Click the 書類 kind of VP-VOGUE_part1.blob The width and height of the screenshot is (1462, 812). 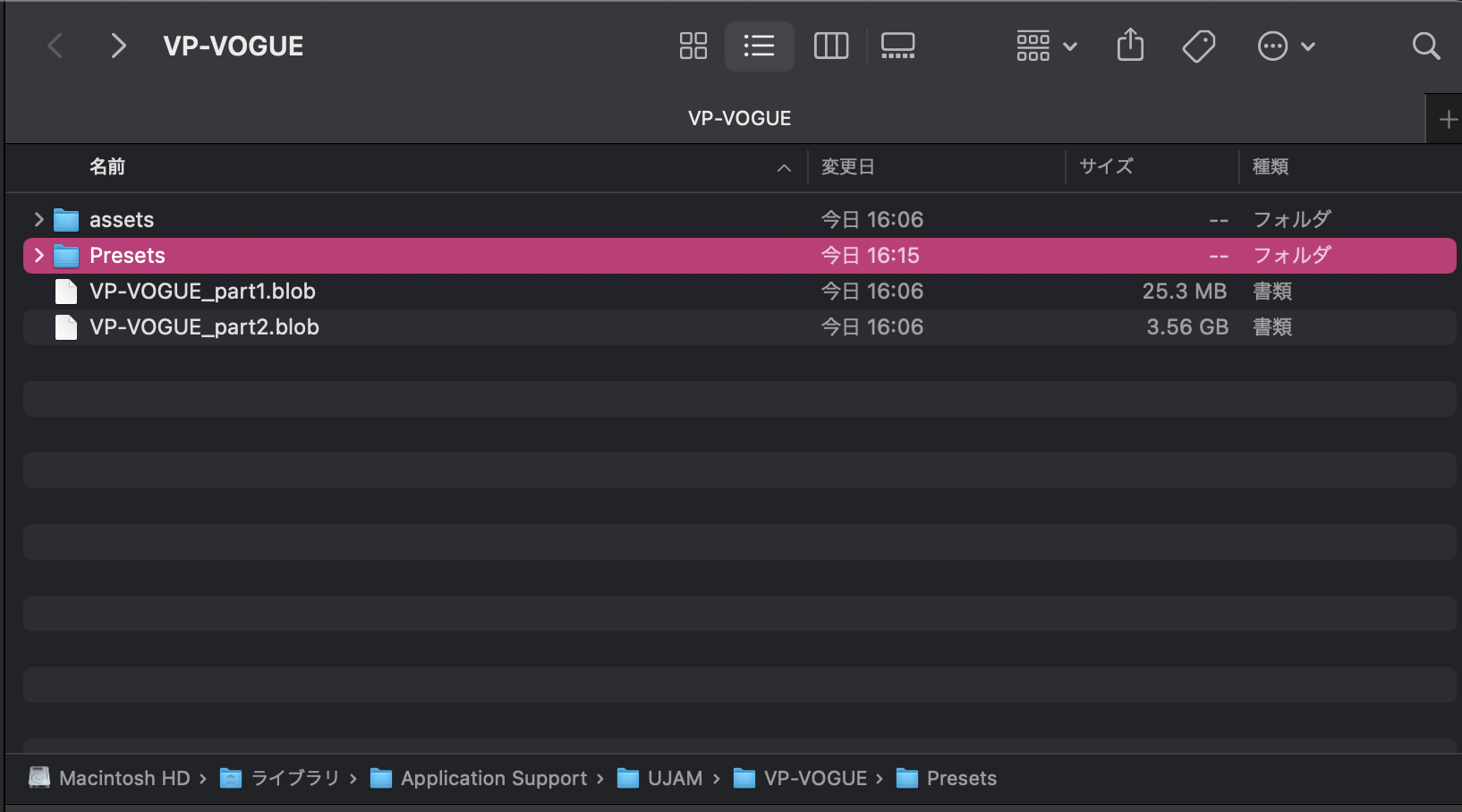pos(1271,291)
